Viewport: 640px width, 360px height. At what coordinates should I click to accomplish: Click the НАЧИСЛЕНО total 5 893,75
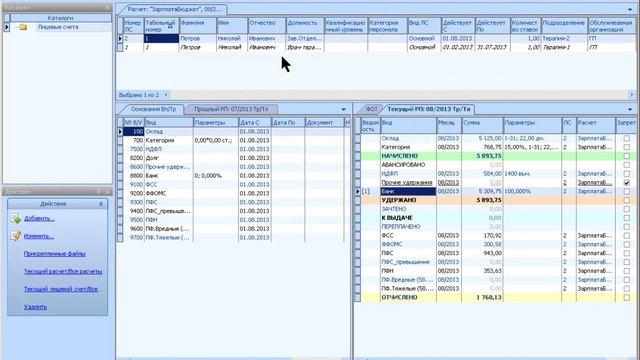coord(489,156)
